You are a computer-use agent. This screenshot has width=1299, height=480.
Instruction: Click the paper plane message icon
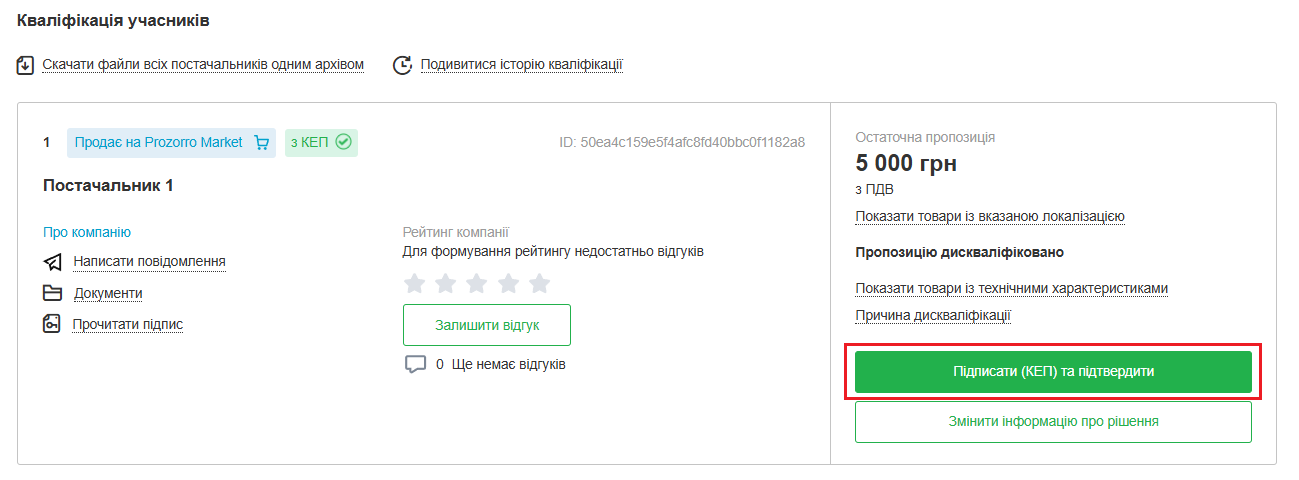tap(53, 262)
